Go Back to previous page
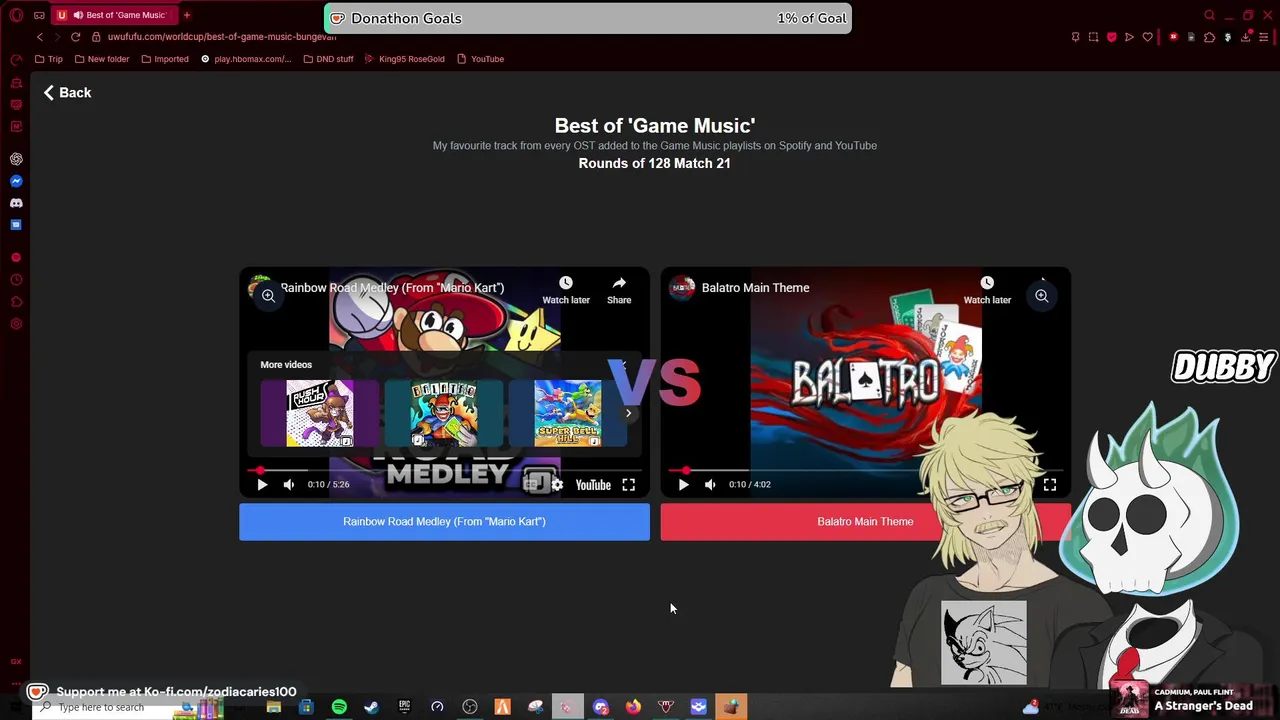Screen dimensions: 1280x720 [67, 92]
